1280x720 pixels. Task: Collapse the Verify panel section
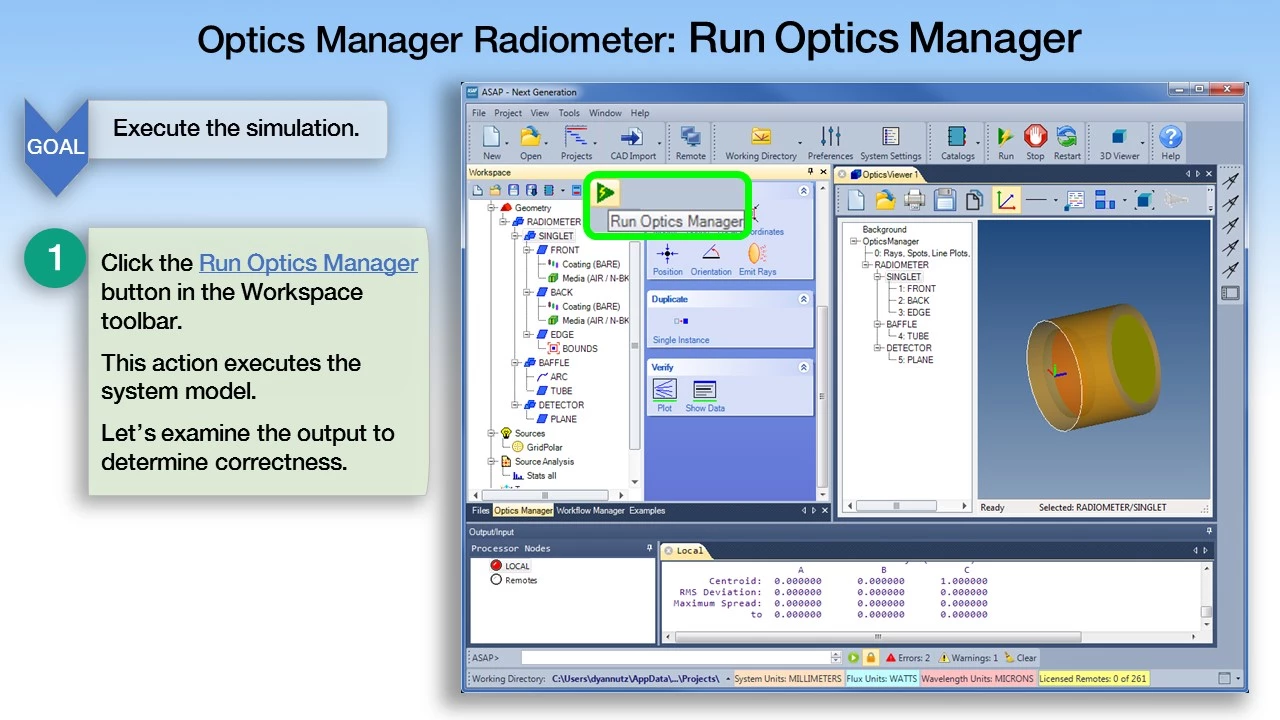pyautogui.click(x=803, y=367)
